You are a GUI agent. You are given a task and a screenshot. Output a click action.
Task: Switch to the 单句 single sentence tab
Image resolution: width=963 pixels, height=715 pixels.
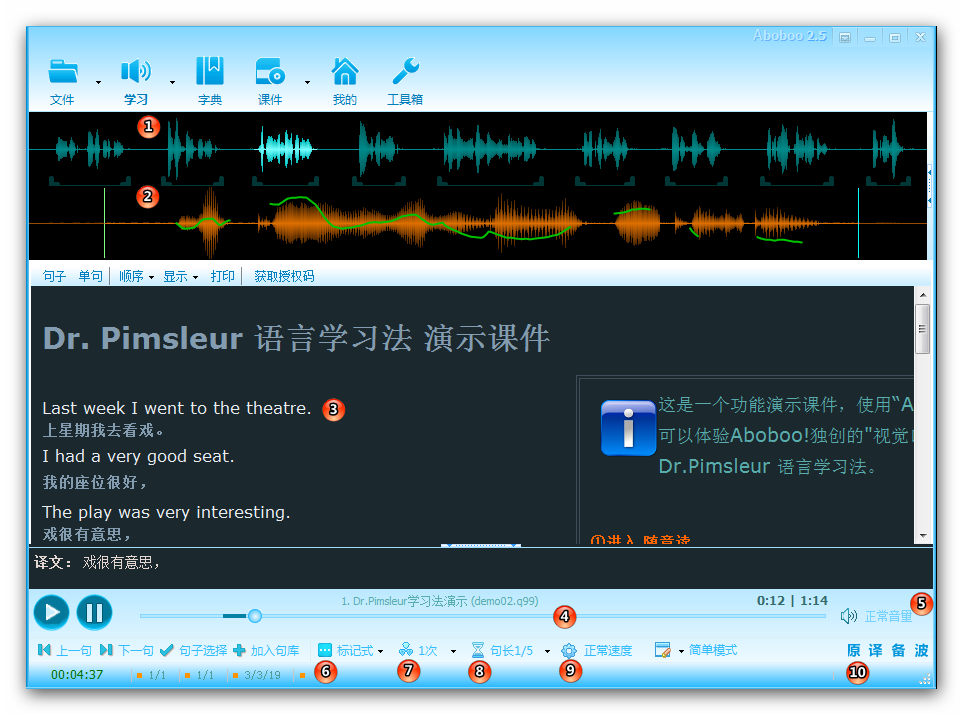point(88,276)
